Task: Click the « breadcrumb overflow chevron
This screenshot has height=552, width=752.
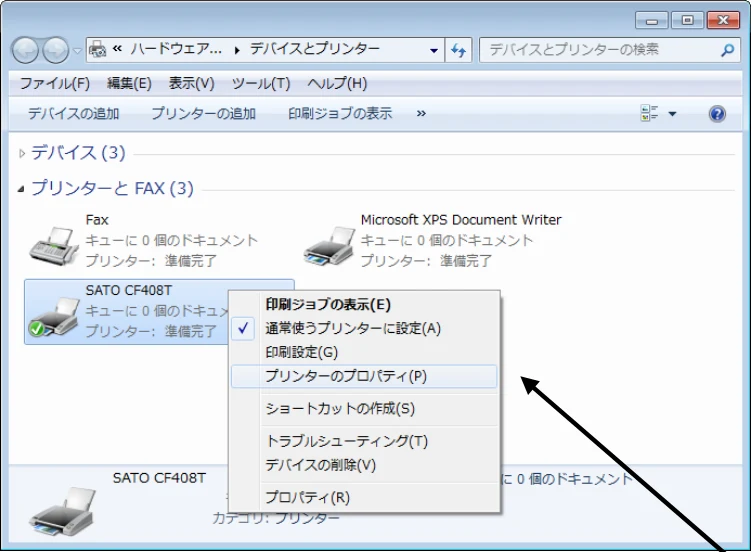Action: tap(117, 48)
